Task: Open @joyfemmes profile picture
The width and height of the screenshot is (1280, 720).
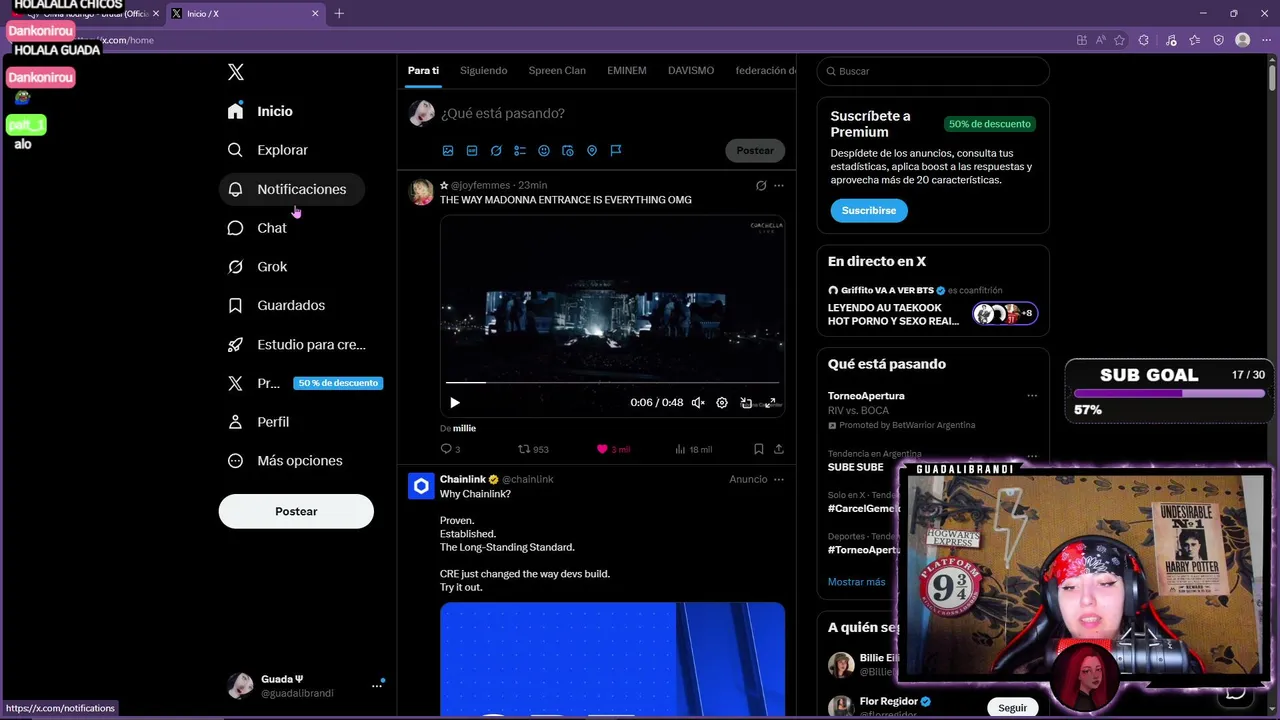Action: point(421,192)
